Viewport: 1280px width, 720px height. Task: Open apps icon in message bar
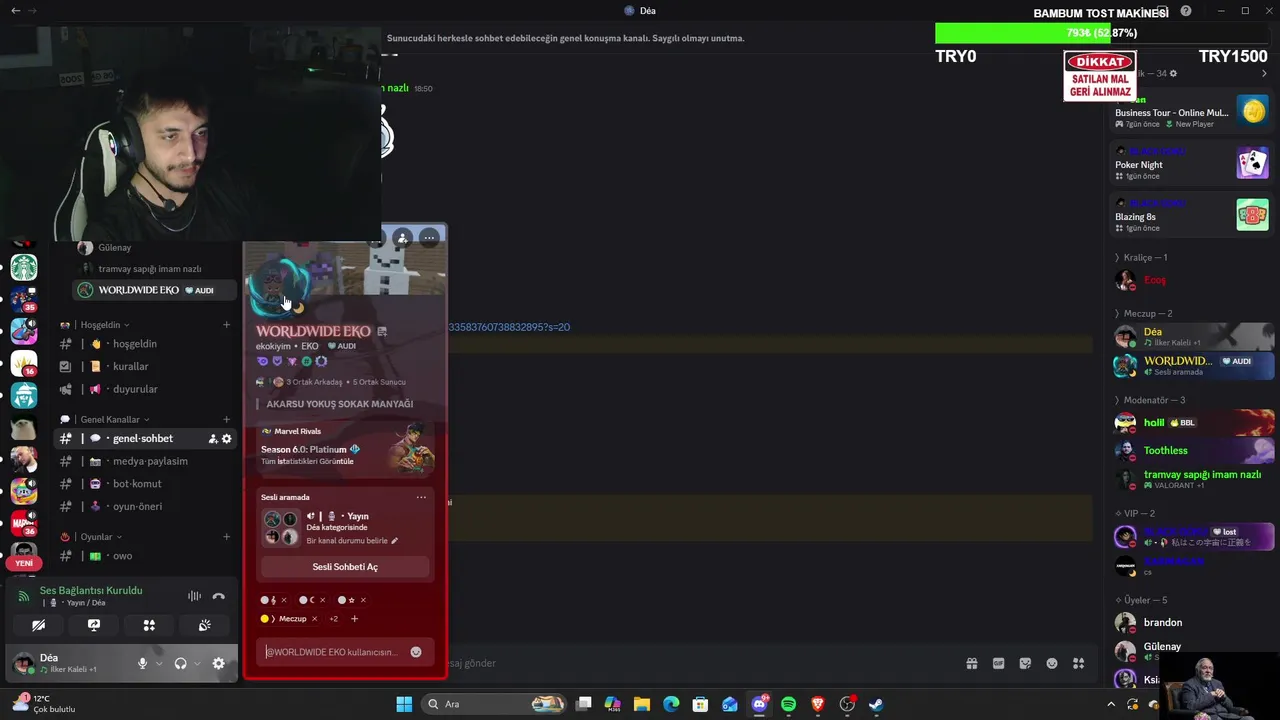1079,663
